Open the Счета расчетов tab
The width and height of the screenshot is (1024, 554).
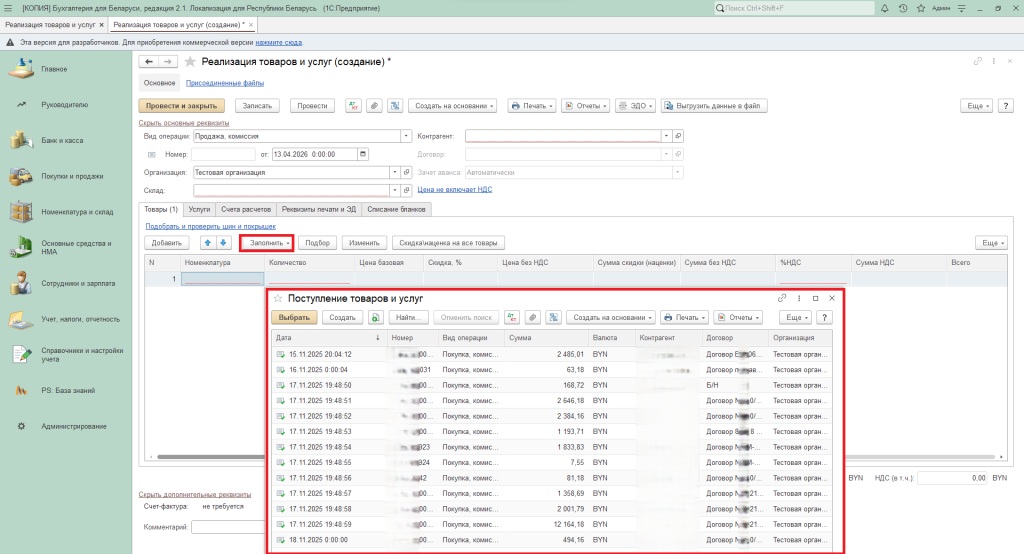(x=245, y=209)
